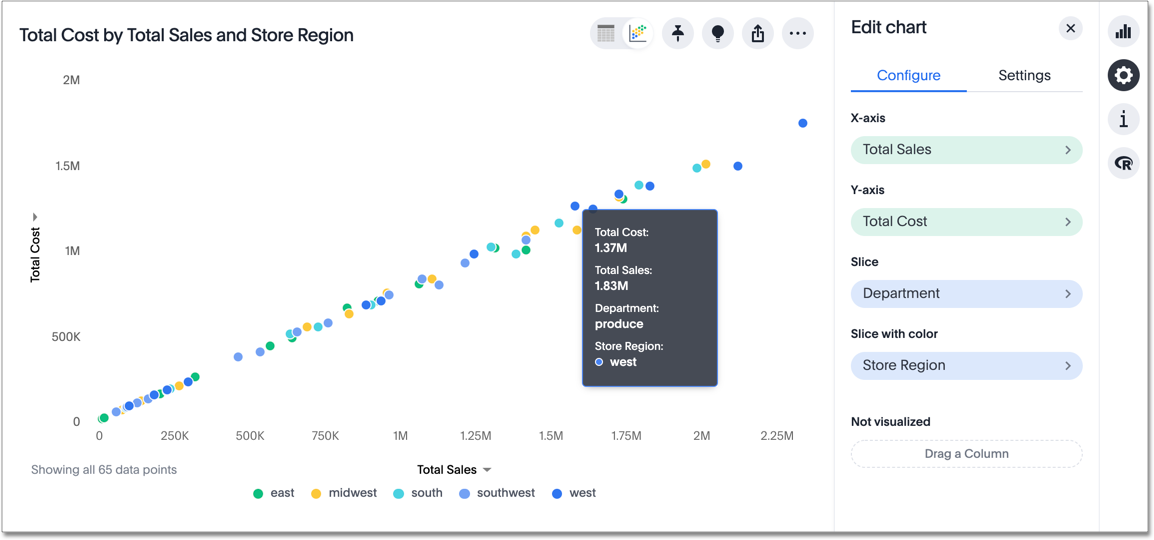1154x540 pixels.
Task: Click the midwest legend color dot
Action: tap(316, 493)
